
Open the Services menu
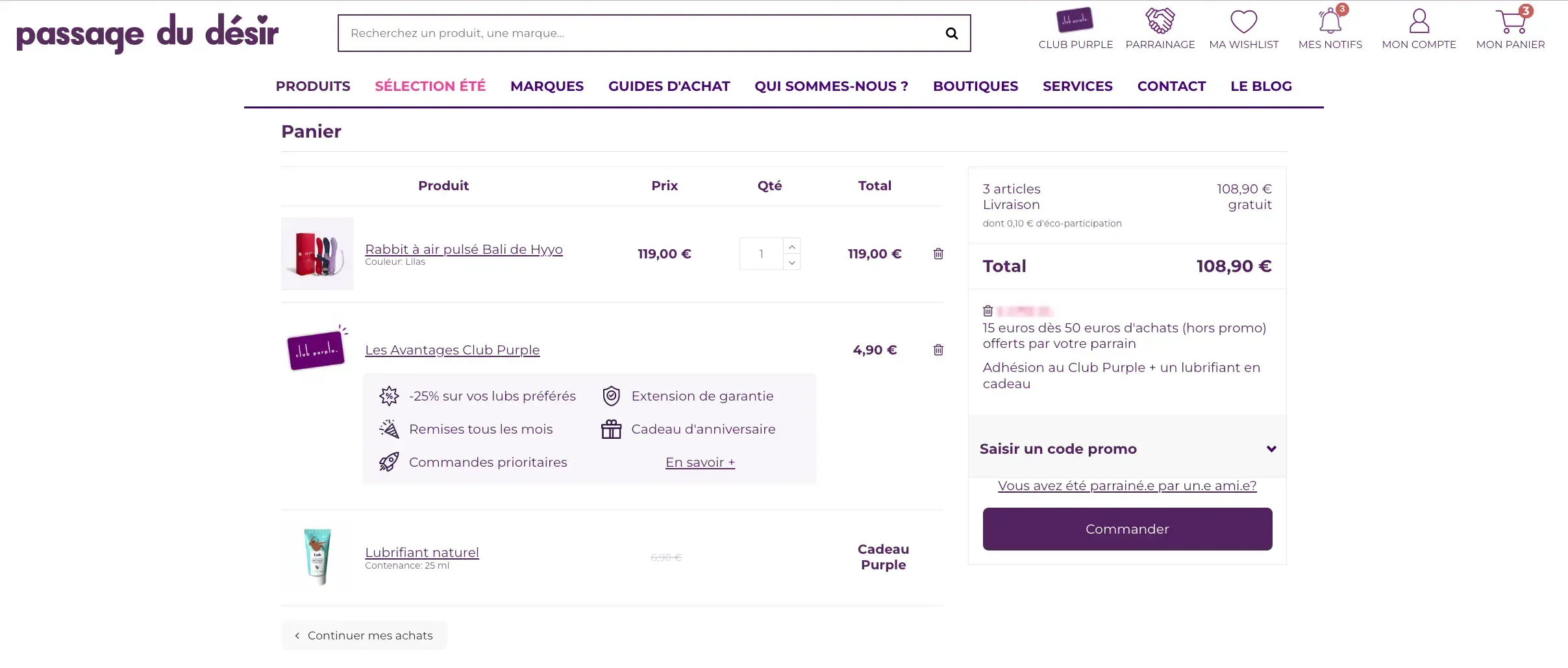click(1078, 86)
